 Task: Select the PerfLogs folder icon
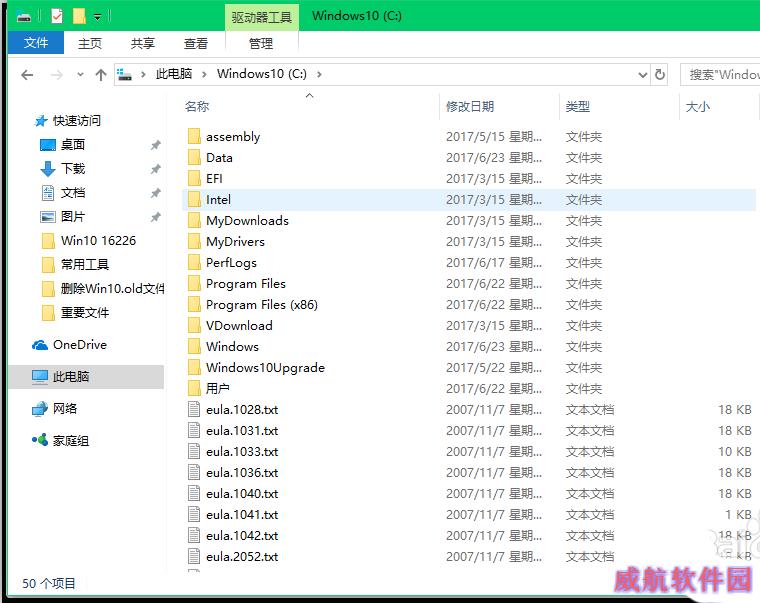(x=194, y=262)
